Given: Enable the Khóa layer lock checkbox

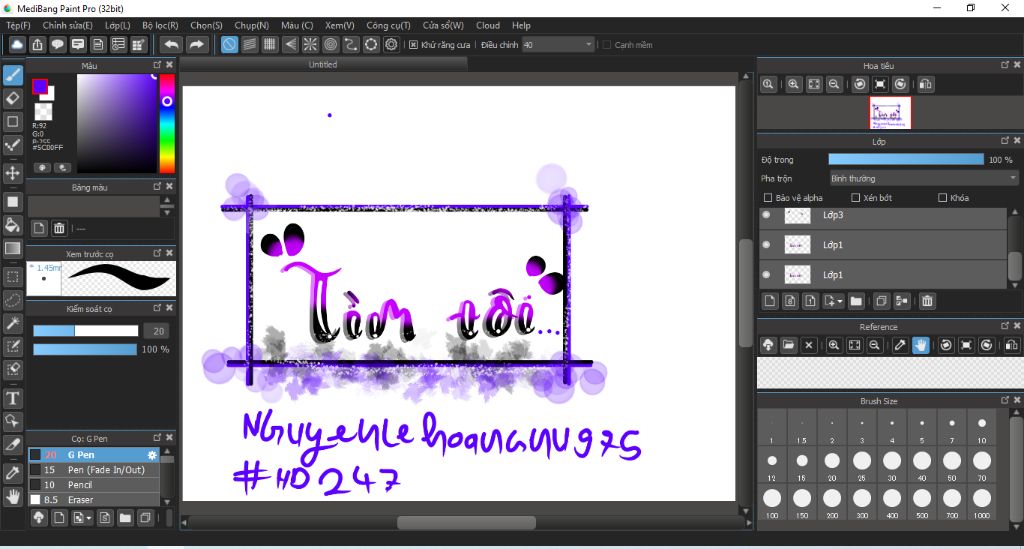Looking at the screenshot, I should [942, 198].
